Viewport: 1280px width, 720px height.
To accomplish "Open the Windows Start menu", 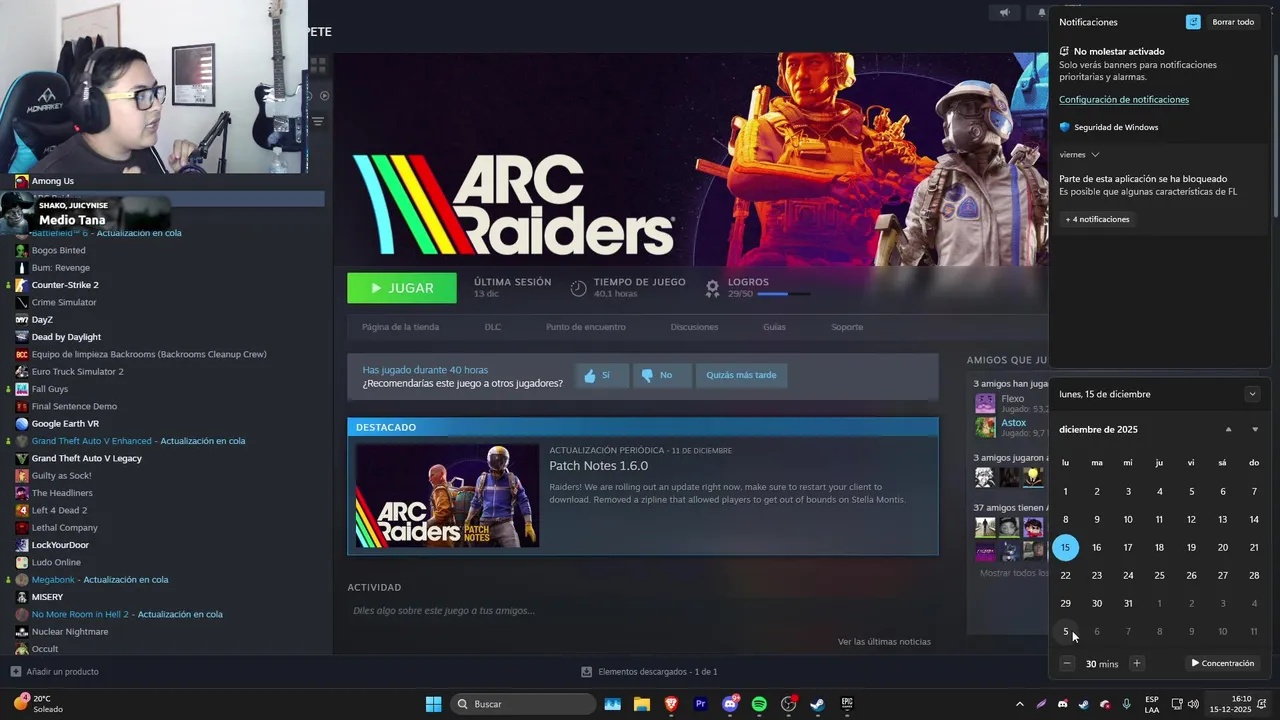I will click(x=434, y=704).
